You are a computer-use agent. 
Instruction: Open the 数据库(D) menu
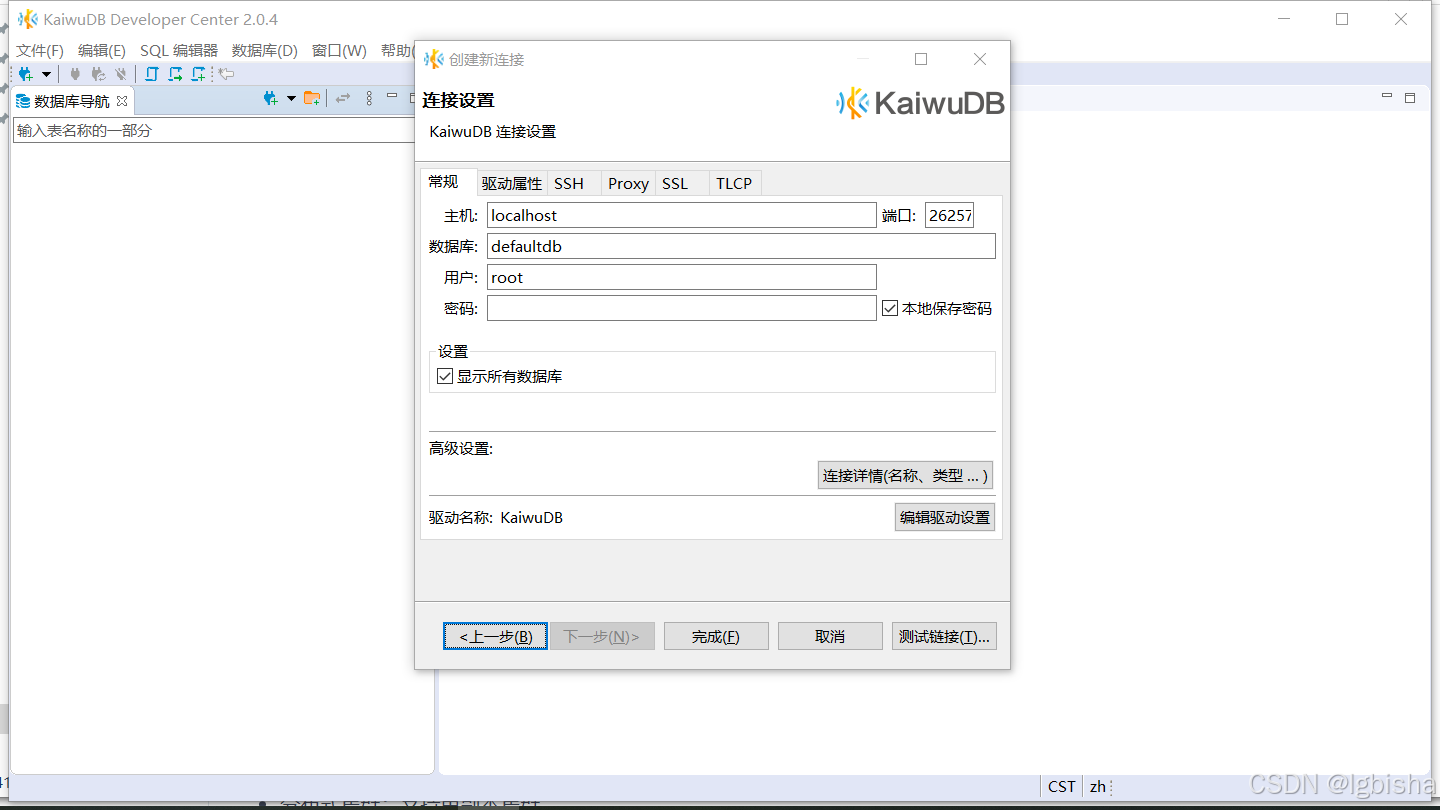(265, 50)
